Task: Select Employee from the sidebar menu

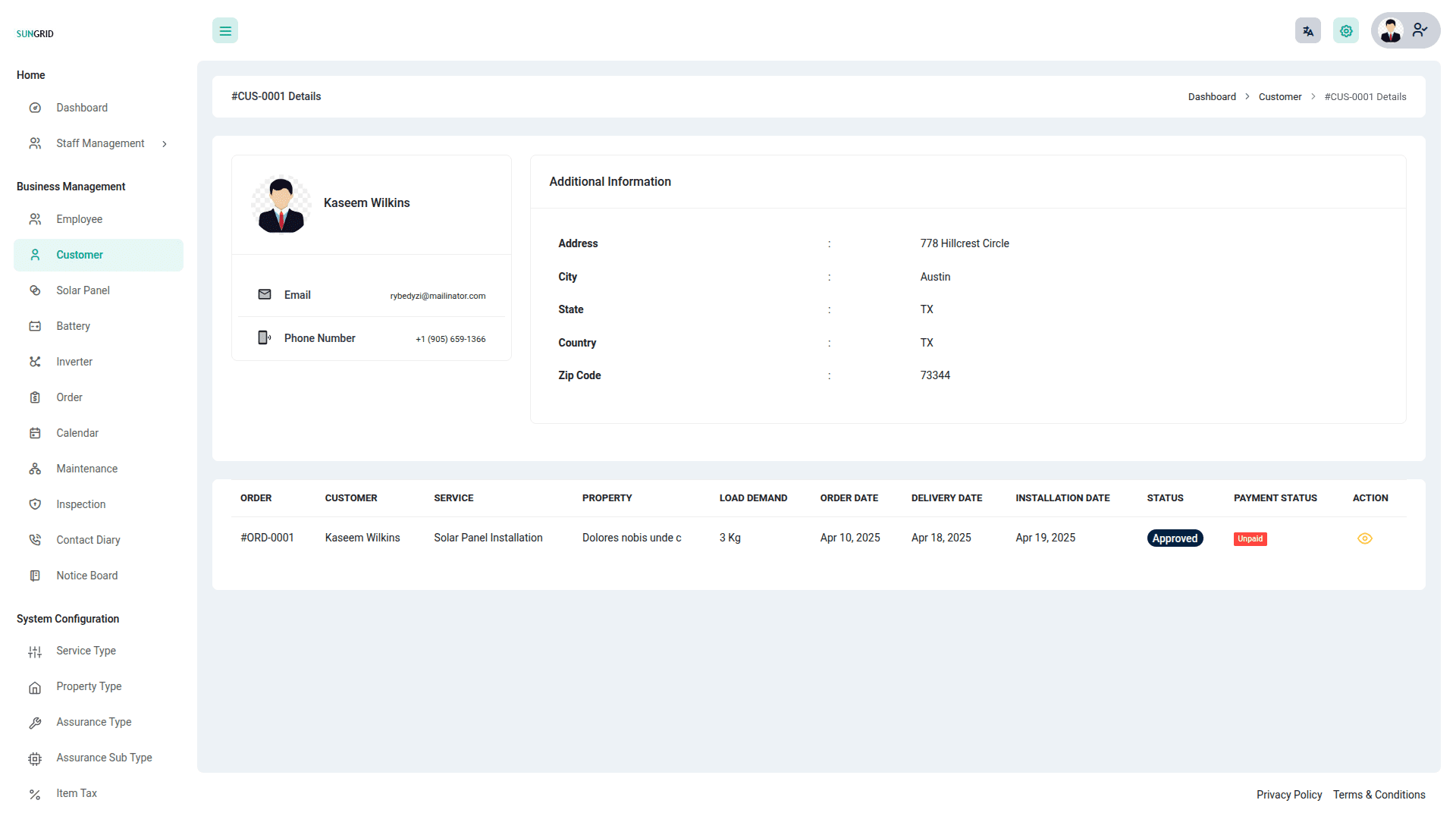Action: (x=80, y=219)
